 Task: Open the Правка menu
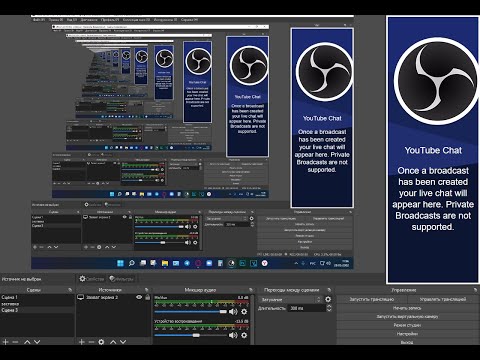56,20
